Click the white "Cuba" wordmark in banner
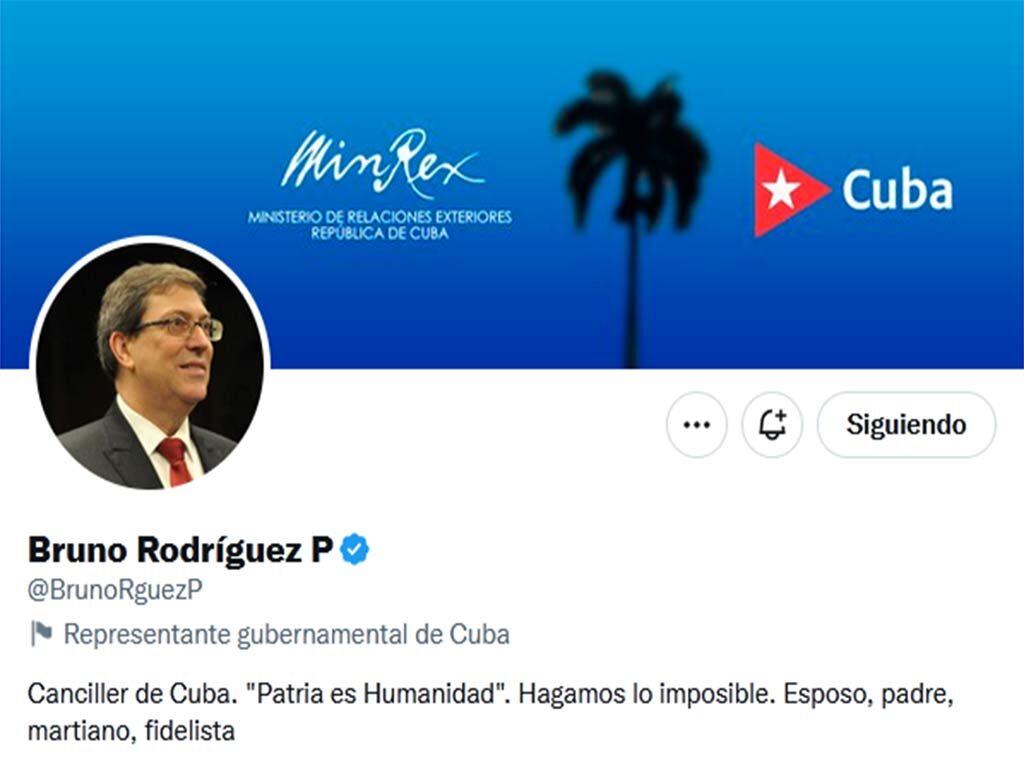 pyautogui.click(x=897, y=190)
